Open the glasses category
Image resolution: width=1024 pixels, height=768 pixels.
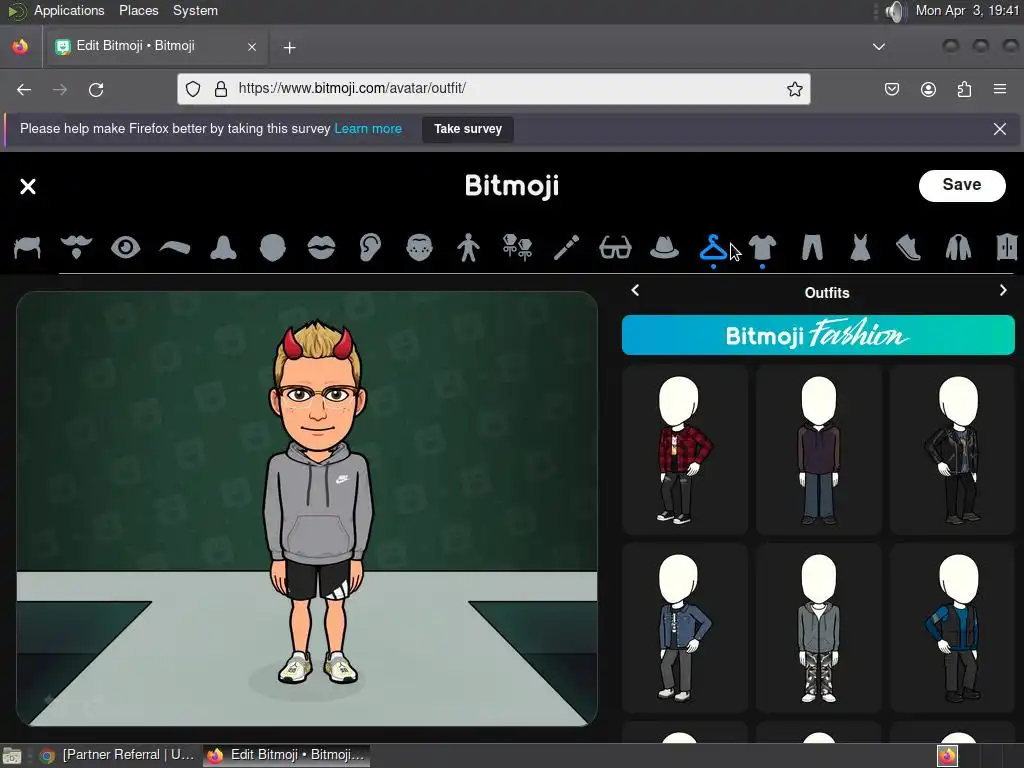pyautogui.click(x=615, y=248)
